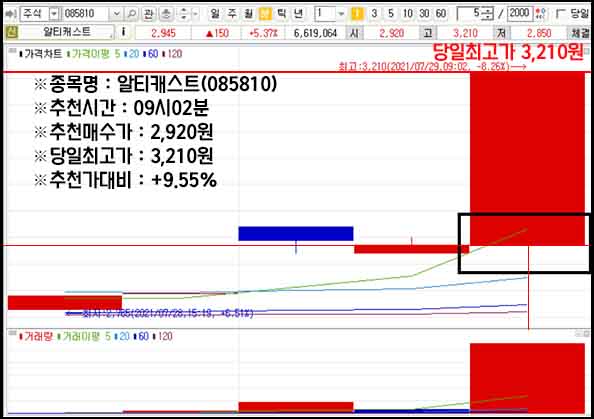Switch to the 주 weekly chart tab
594x419 pixels.
pyautogui.click(x=231, y=14)
